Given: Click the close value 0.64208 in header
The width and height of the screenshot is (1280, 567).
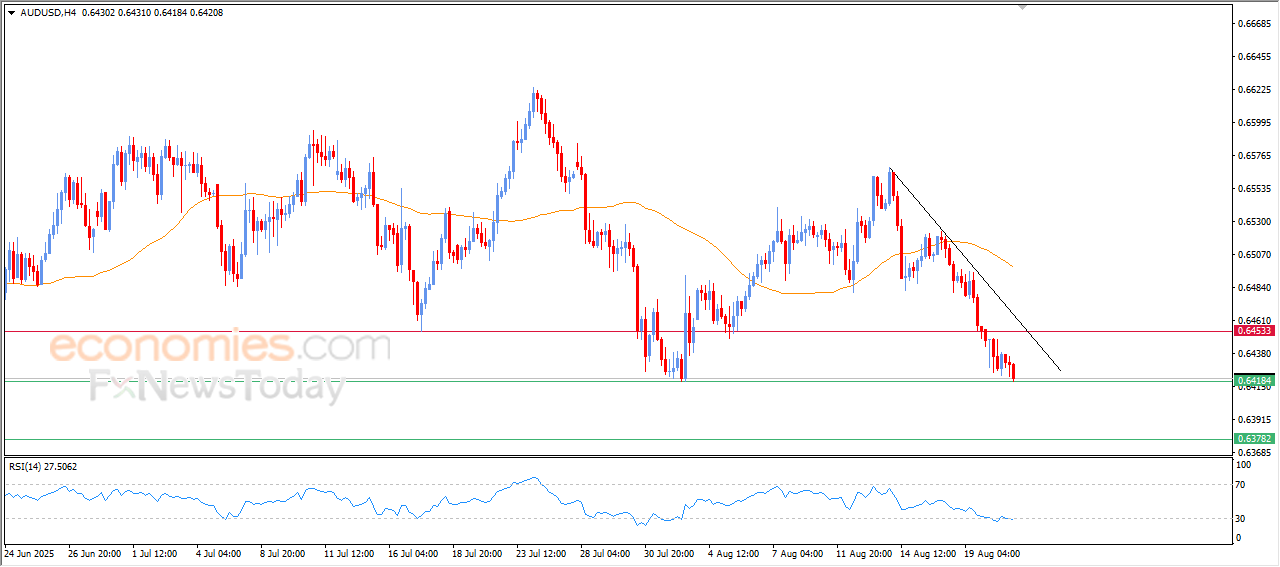Looking at the screenshot, I should pos(207,13).
